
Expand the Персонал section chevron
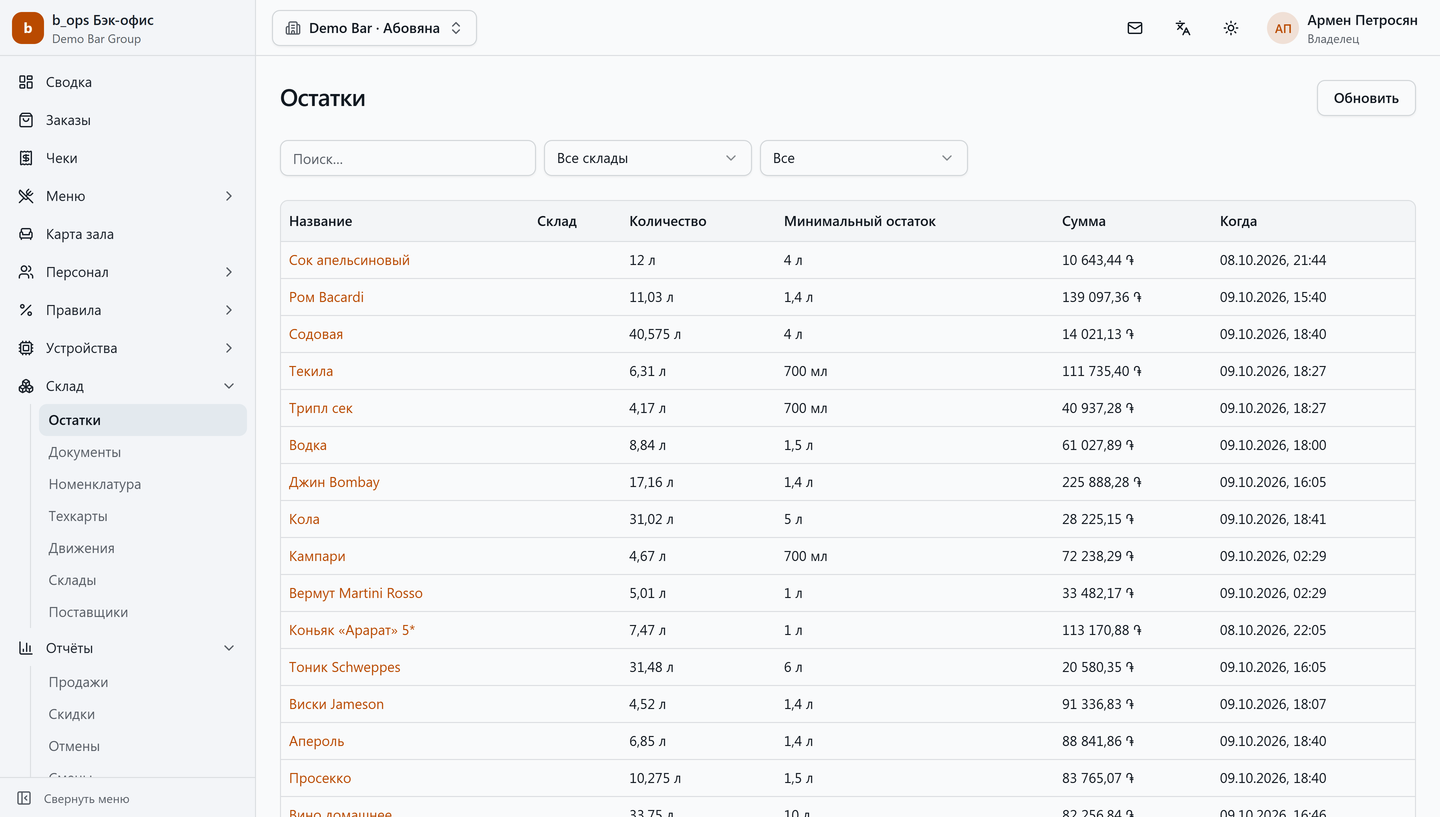click(229, 272)
